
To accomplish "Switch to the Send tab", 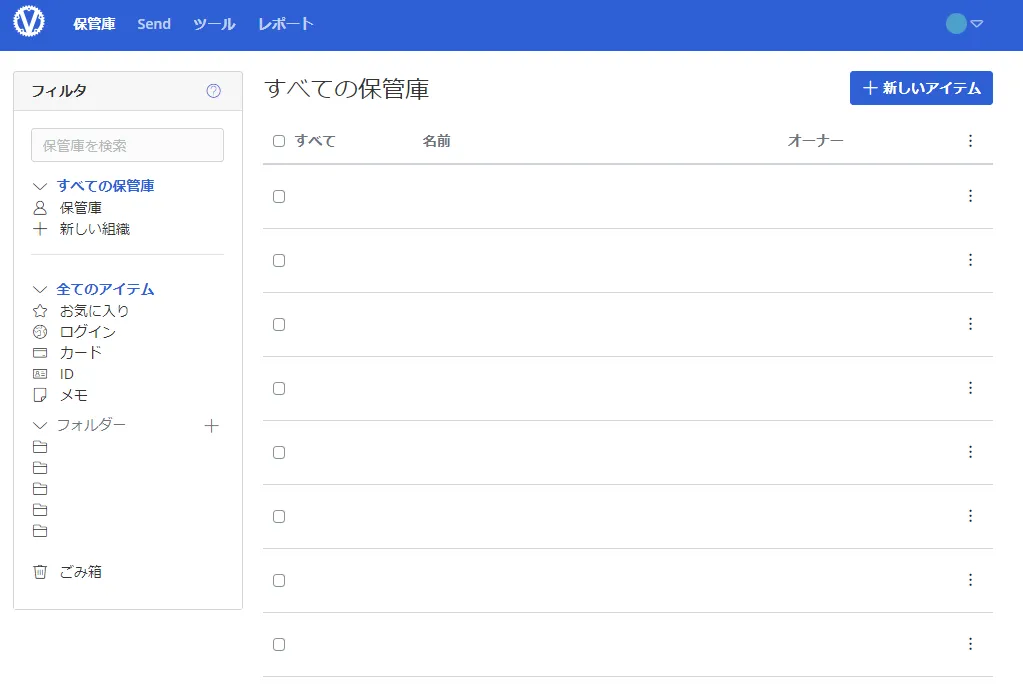I will click(x=154, y=24).
